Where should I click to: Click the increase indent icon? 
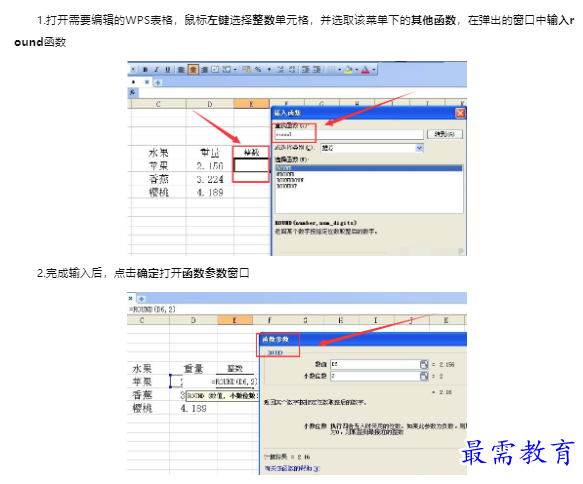(x=317, y=70)
